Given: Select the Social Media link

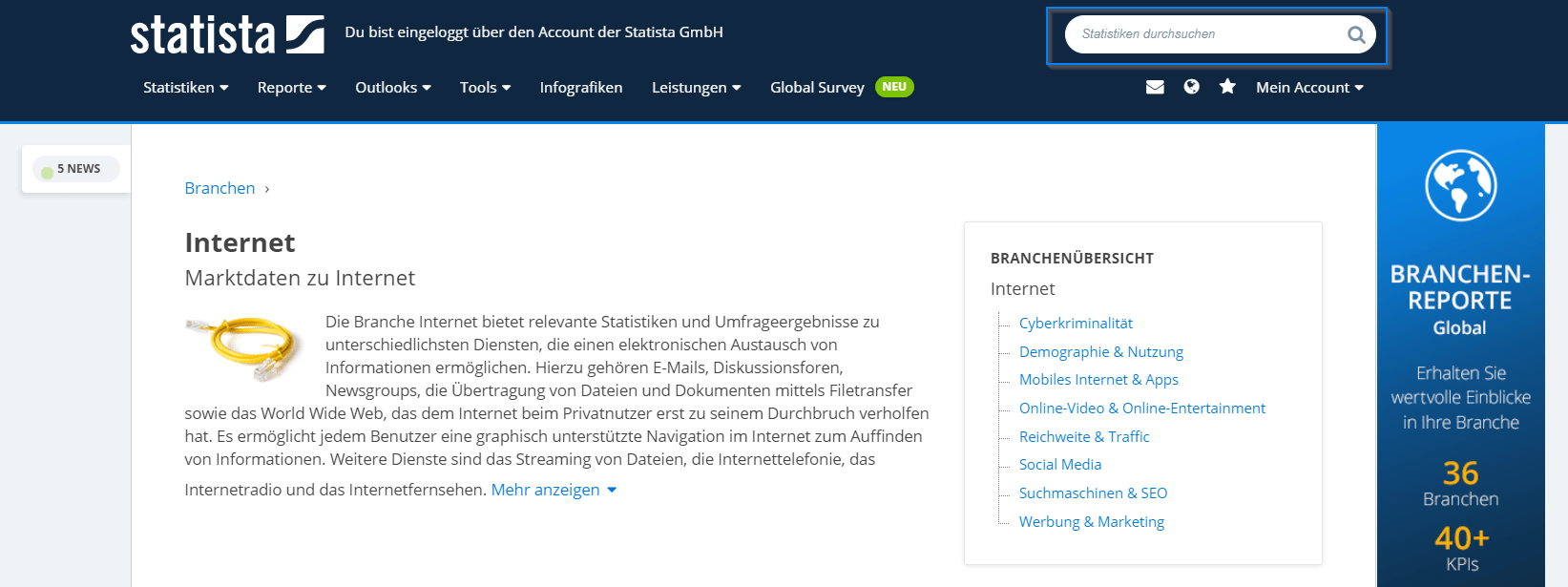Looking at the screenshot, I should click(1060, 465).
